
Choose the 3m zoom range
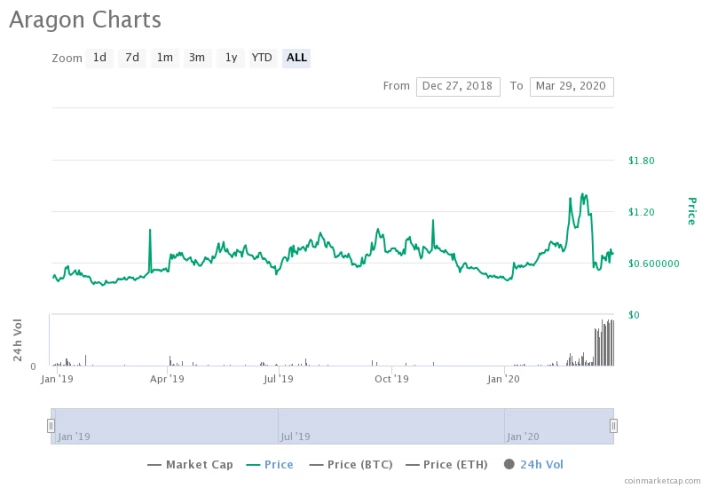[x=197, y=58]
